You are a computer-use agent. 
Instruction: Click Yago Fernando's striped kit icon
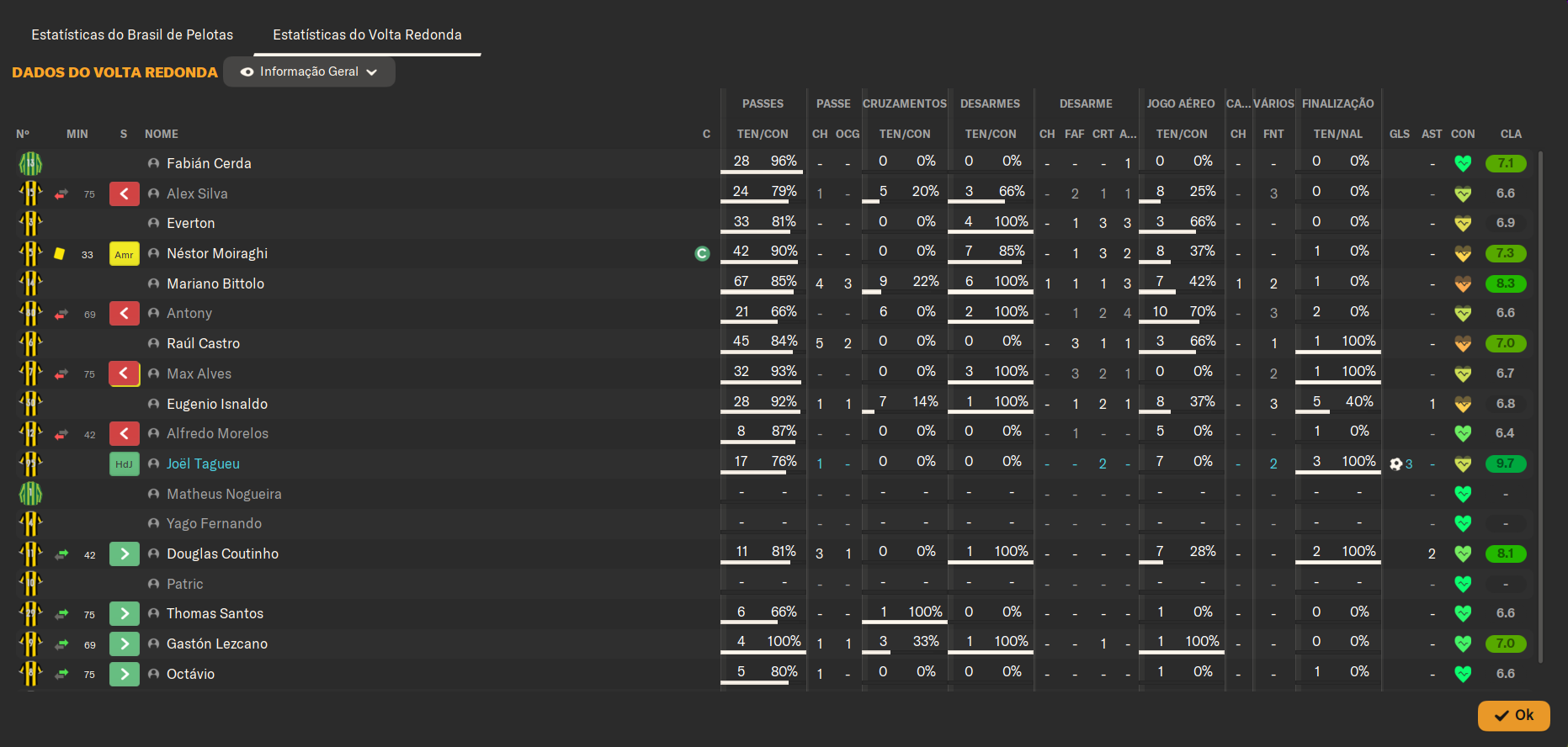[31, 523]
